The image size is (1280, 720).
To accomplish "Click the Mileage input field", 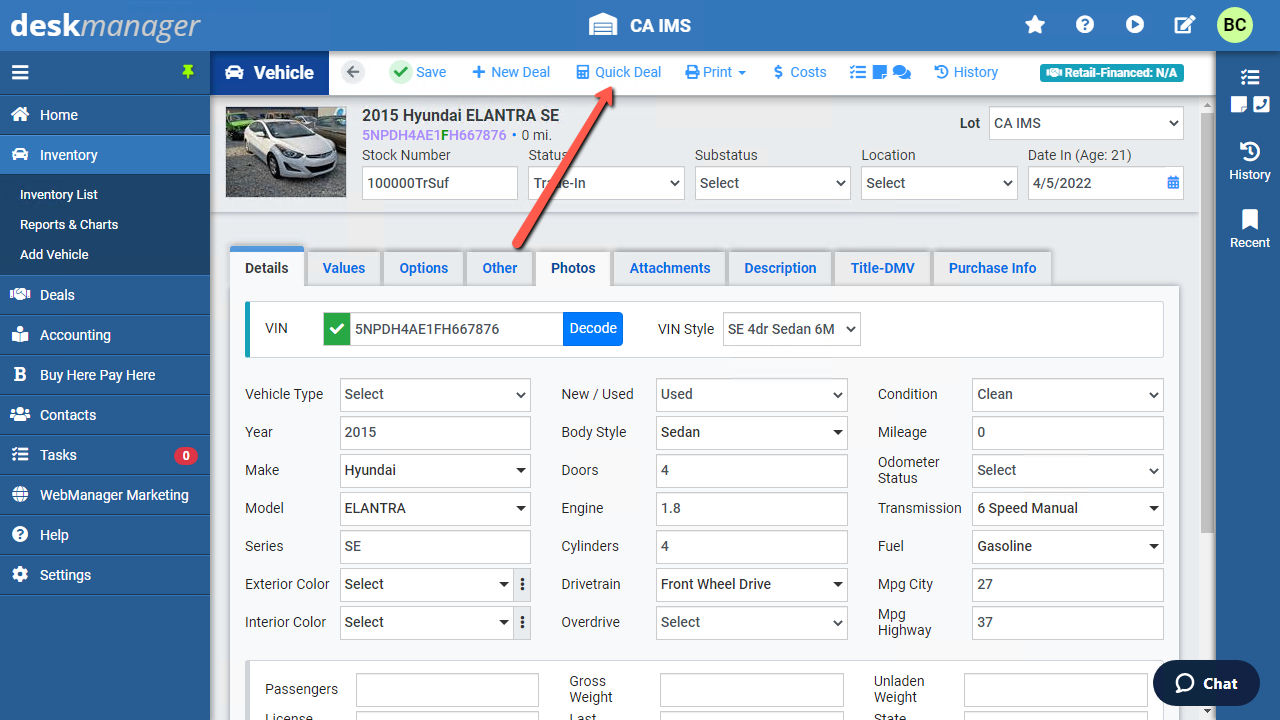I will [x=1068, y=432].
